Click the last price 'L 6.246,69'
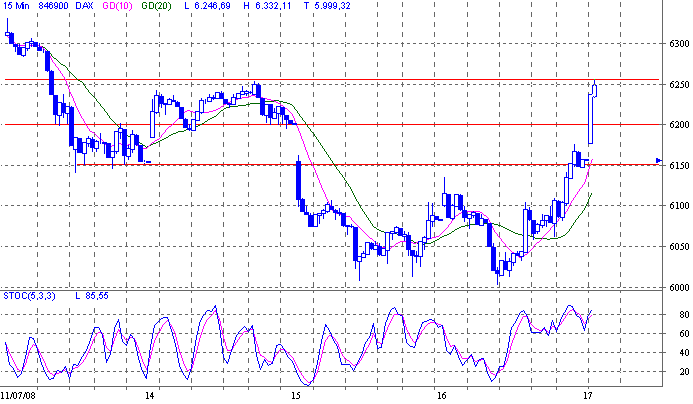The image size is (693, 404). (x=207, y=6)
